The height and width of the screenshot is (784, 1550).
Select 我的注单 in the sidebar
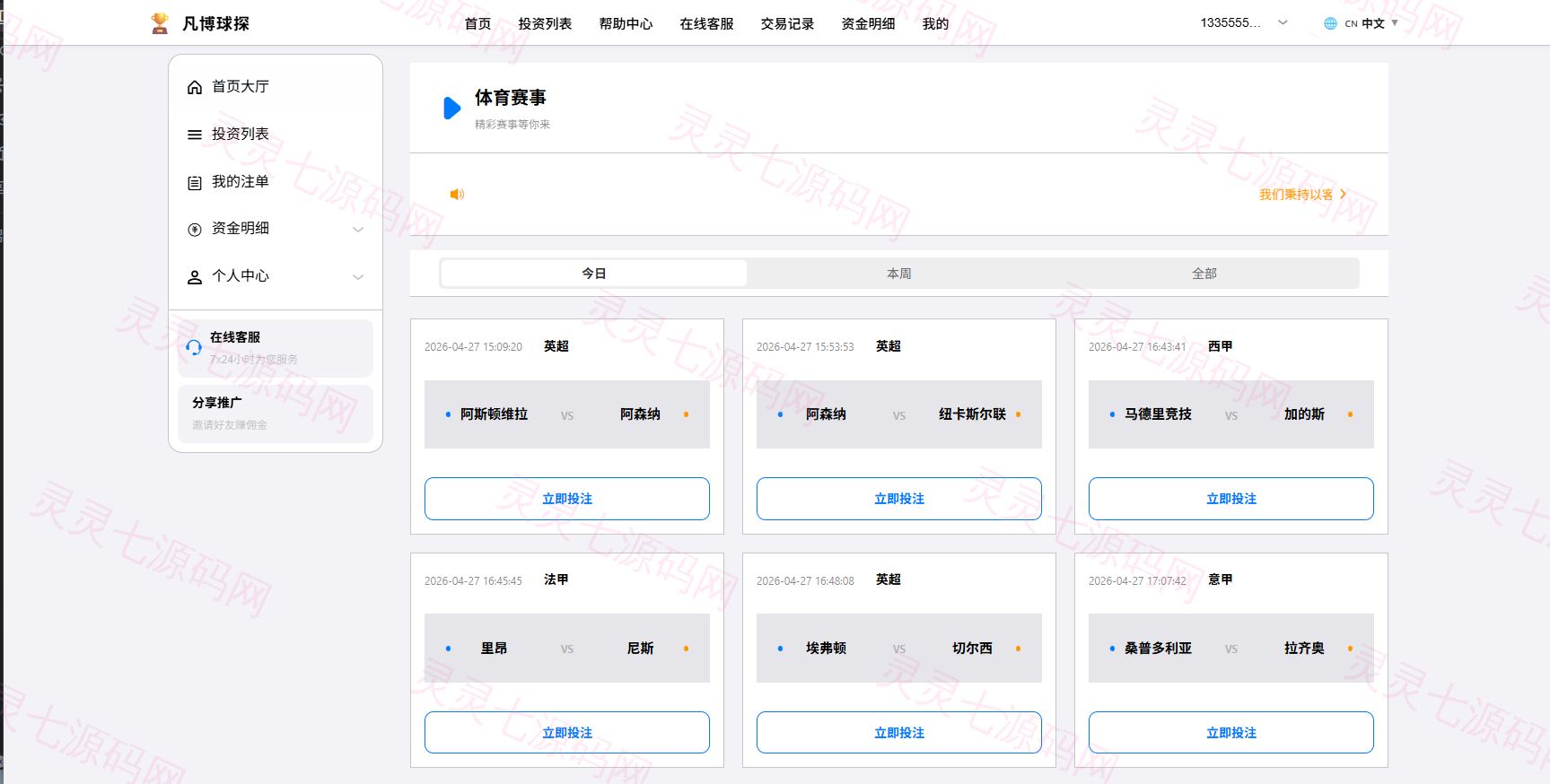point(276,182)
